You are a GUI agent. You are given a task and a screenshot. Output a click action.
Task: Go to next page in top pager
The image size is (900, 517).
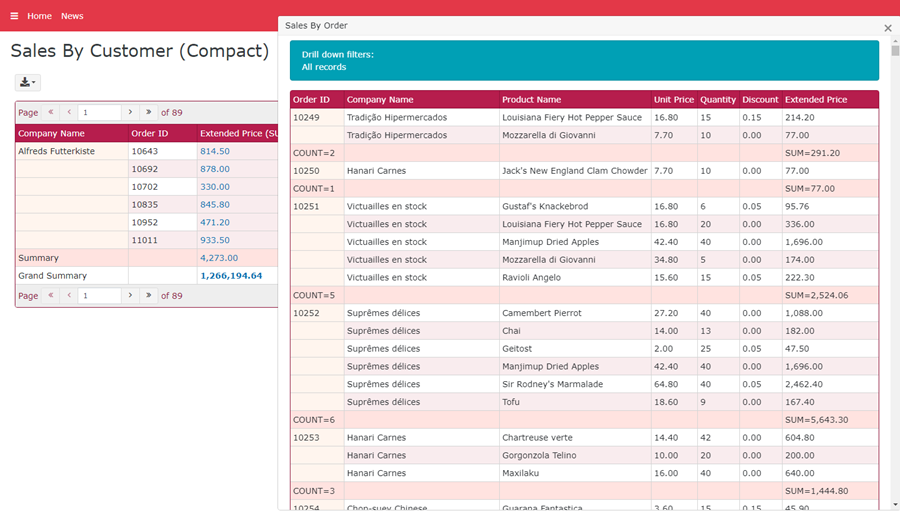coord(130,113)
